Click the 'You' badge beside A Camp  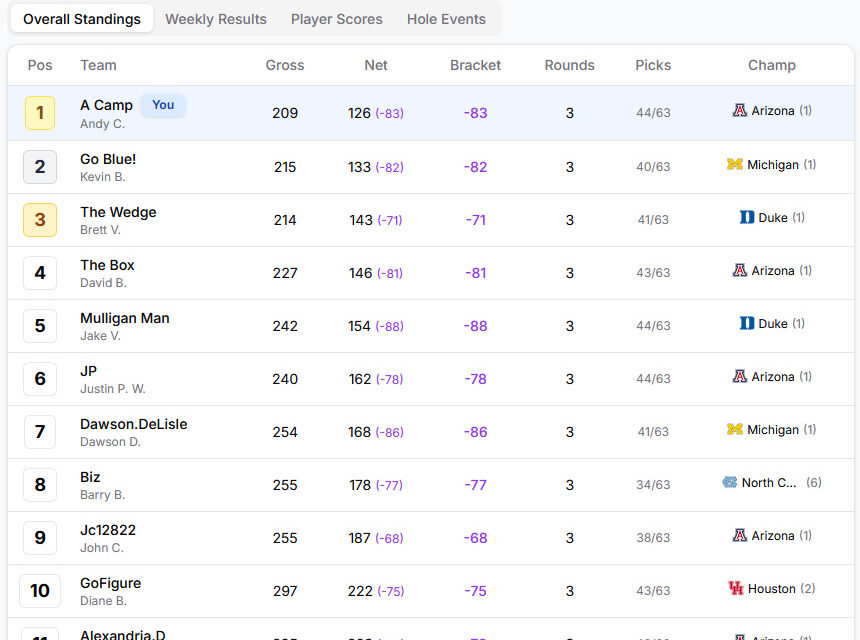(x=163, y=105)
